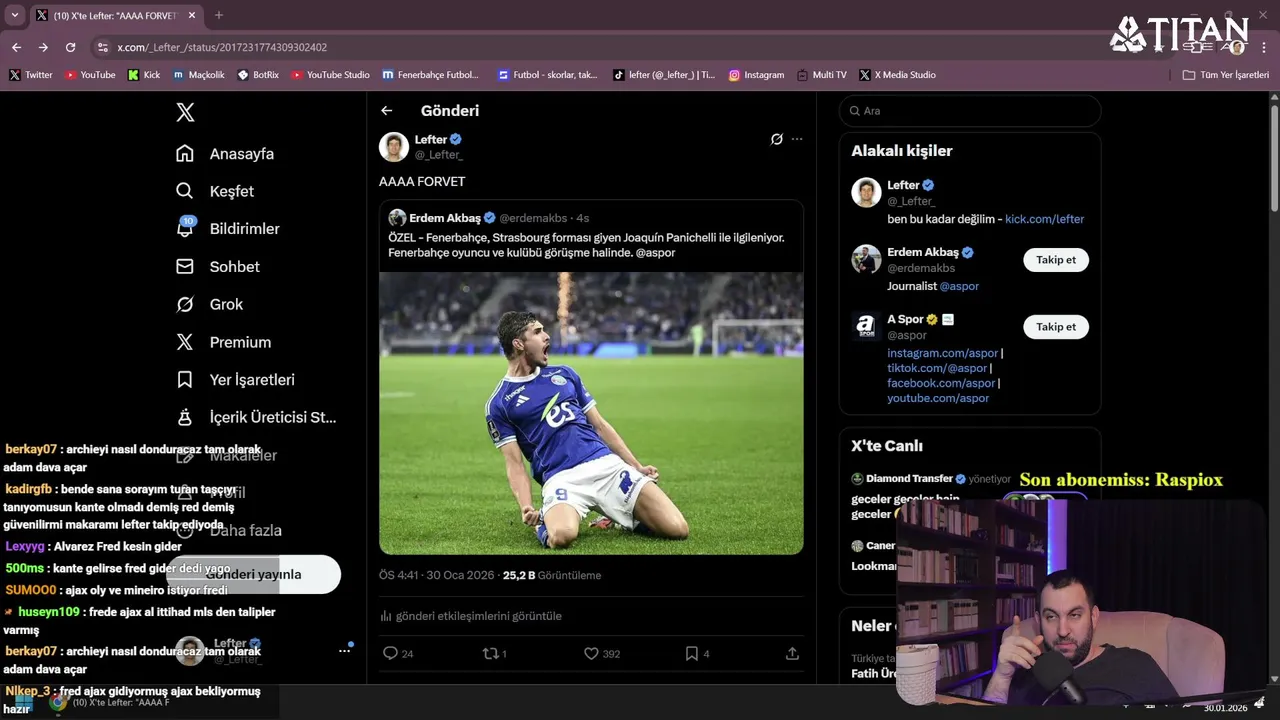1280x720 pixels.
Task: Reload the page
Action: [x=70, y=47]
